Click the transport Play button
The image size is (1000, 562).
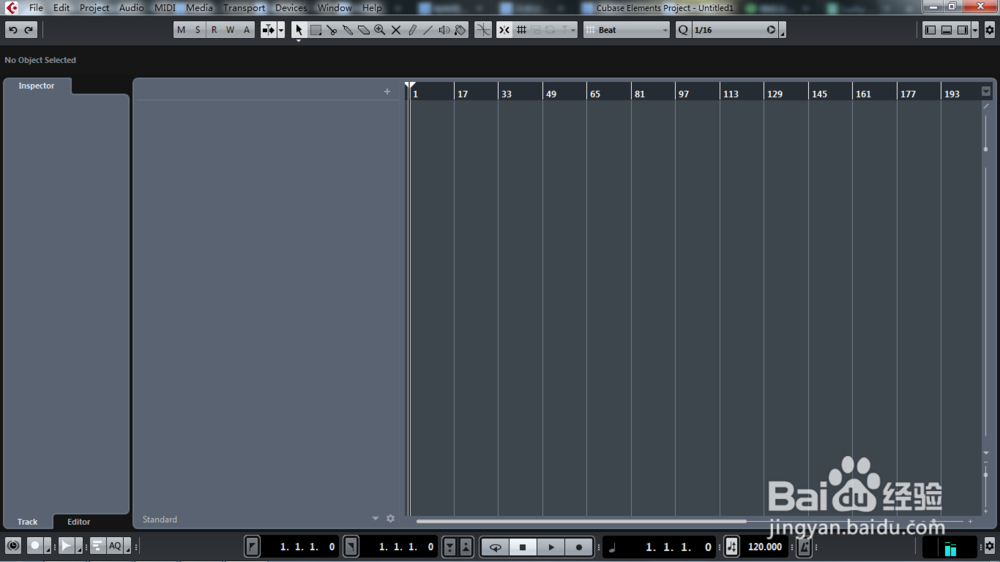click(x=551, y=547)
